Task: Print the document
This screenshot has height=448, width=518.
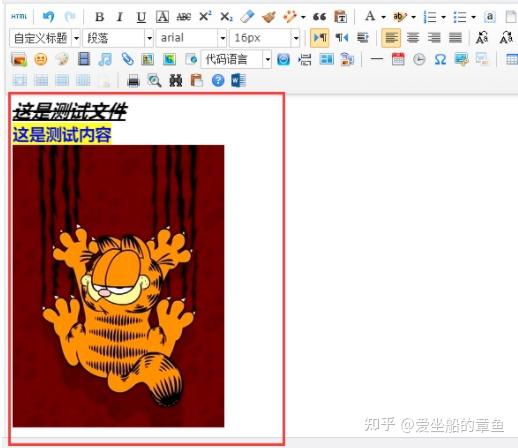Action: [133, 81]
